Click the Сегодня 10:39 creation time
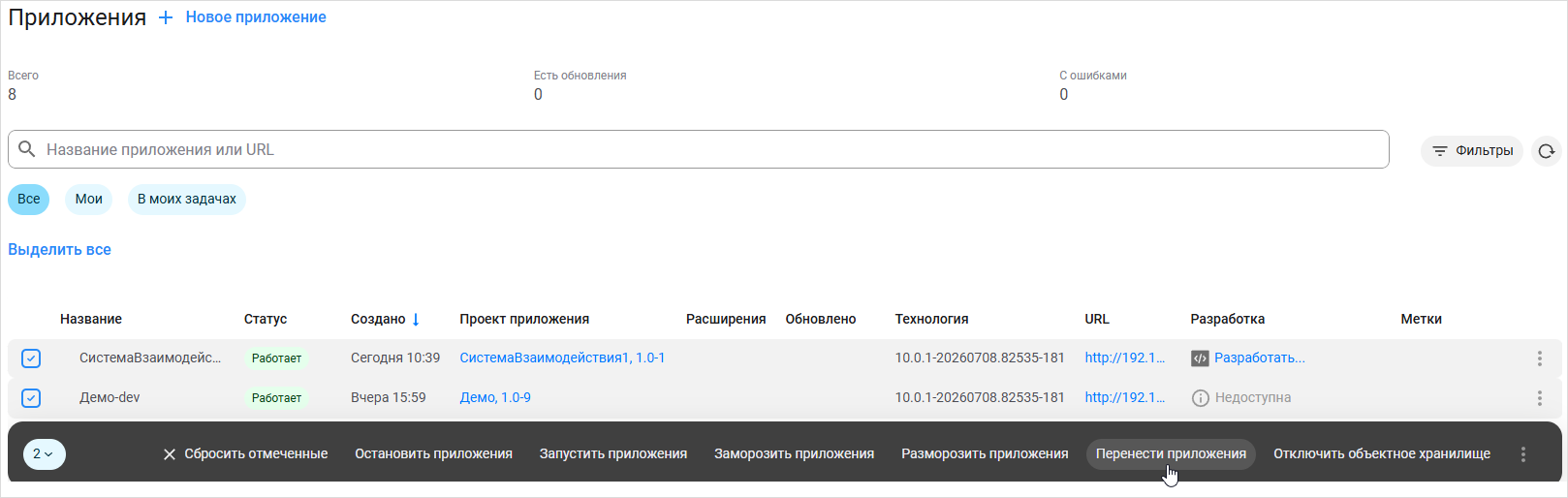 coord(395,358)
